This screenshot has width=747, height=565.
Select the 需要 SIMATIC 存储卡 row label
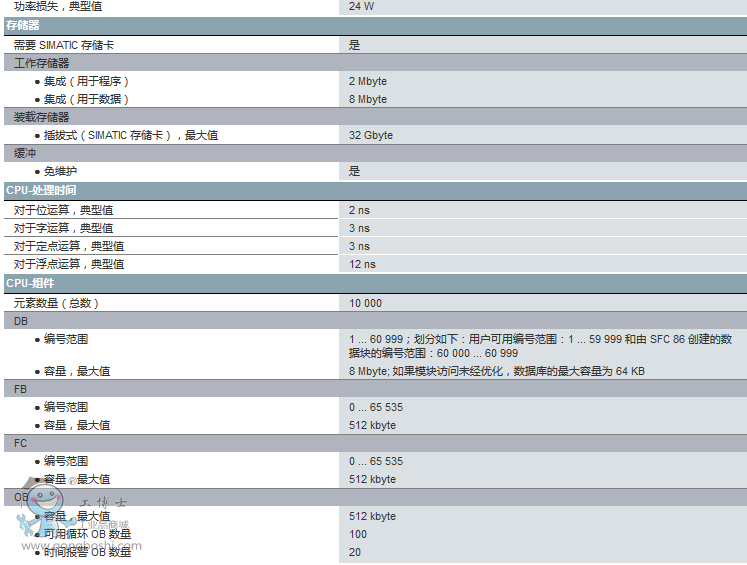pyautogui.click(x=64, y=45)
